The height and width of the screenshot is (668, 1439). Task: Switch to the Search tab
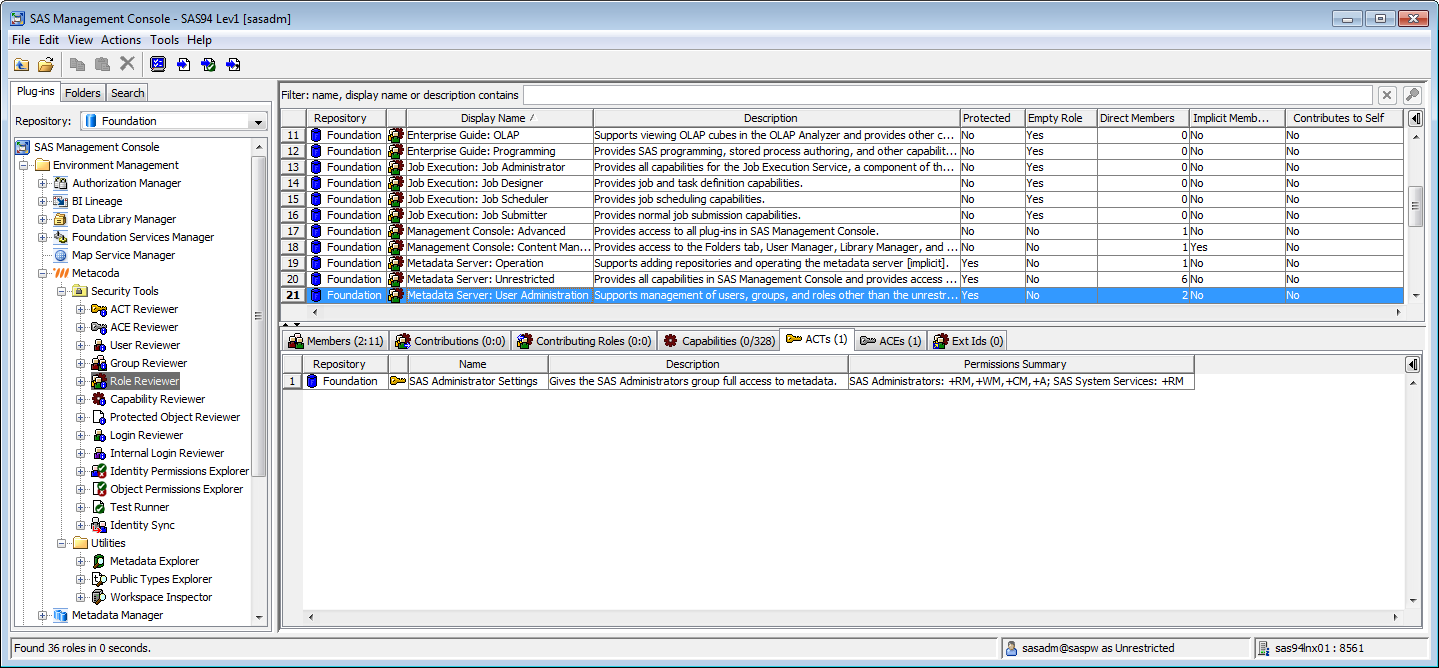[127, 93]
